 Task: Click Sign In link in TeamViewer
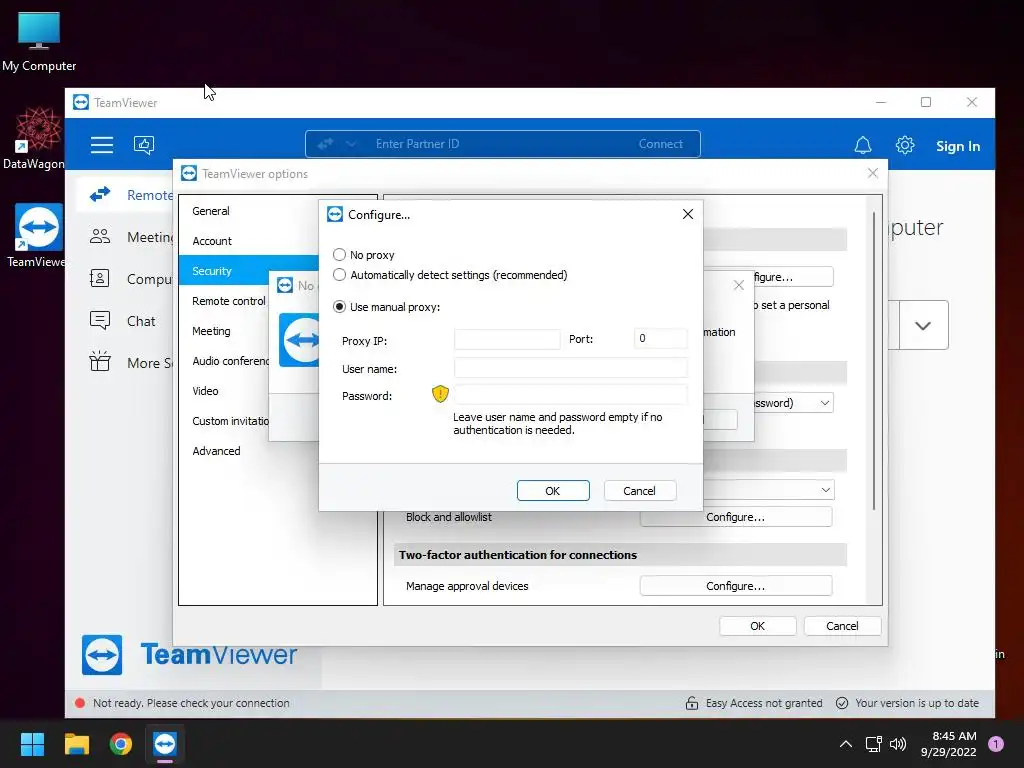pyautogui.click(x=957, y=146)
